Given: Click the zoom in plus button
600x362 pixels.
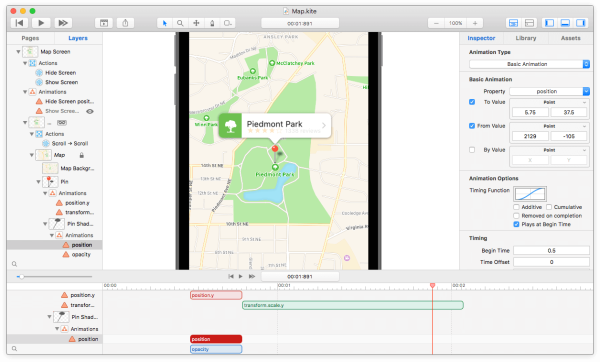Looking at the screenshot, I should coord(475,23).
